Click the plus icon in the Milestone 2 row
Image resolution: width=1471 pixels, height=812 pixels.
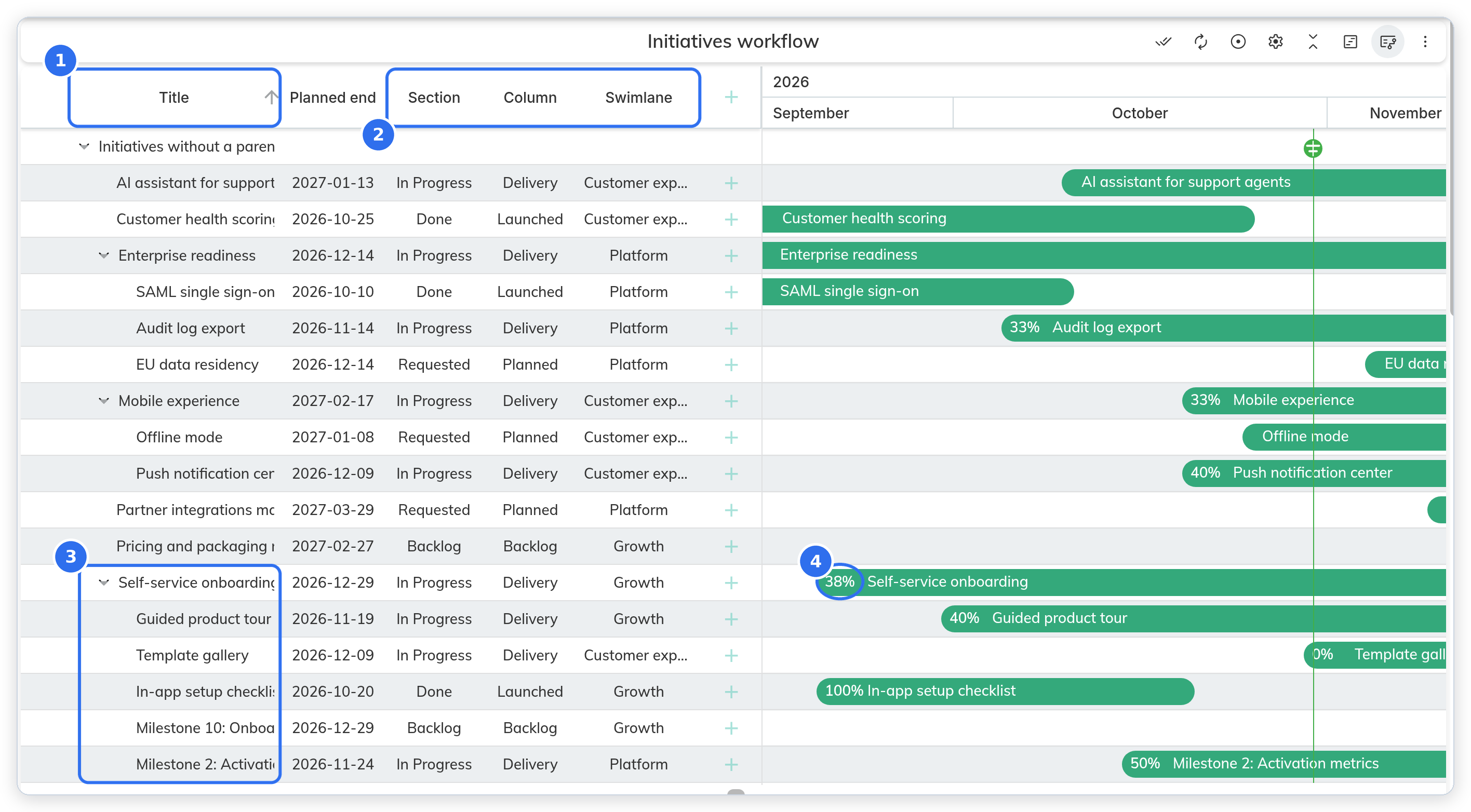click(x=731, y=765)
